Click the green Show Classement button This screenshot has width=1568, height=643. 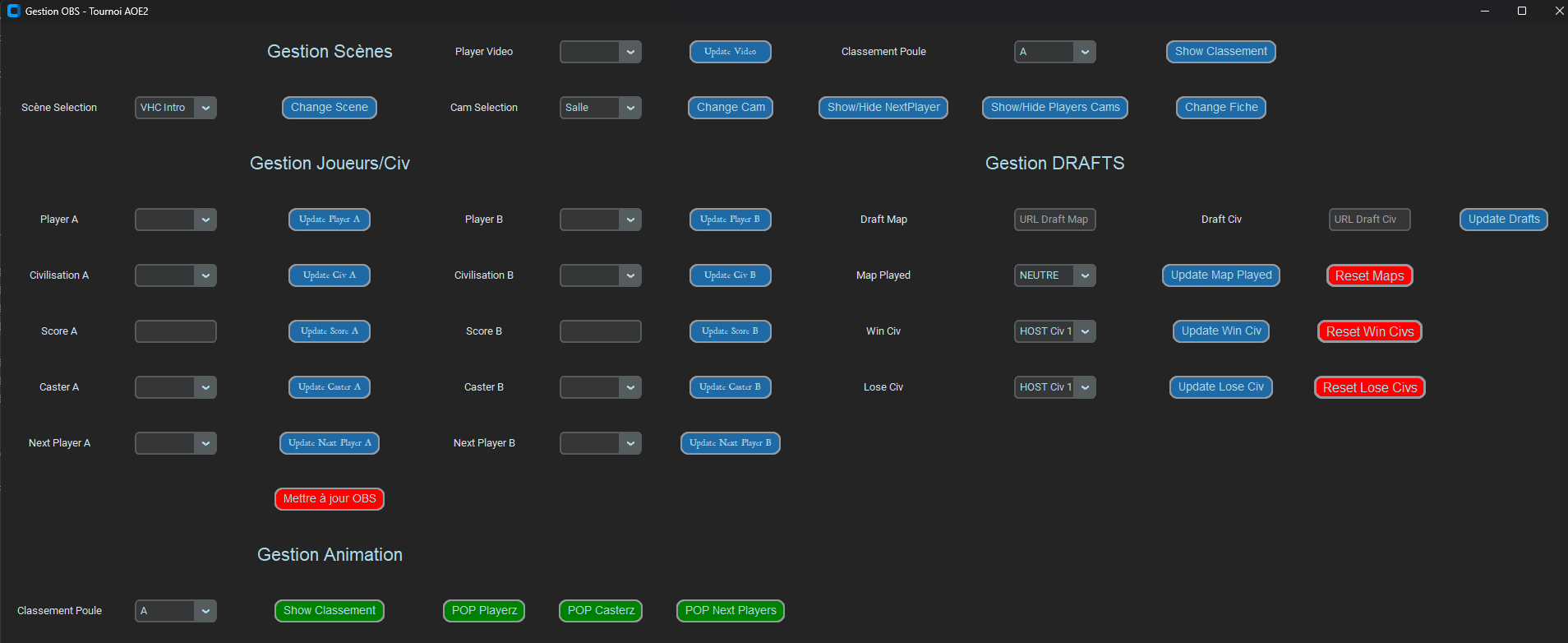(330, 611)
